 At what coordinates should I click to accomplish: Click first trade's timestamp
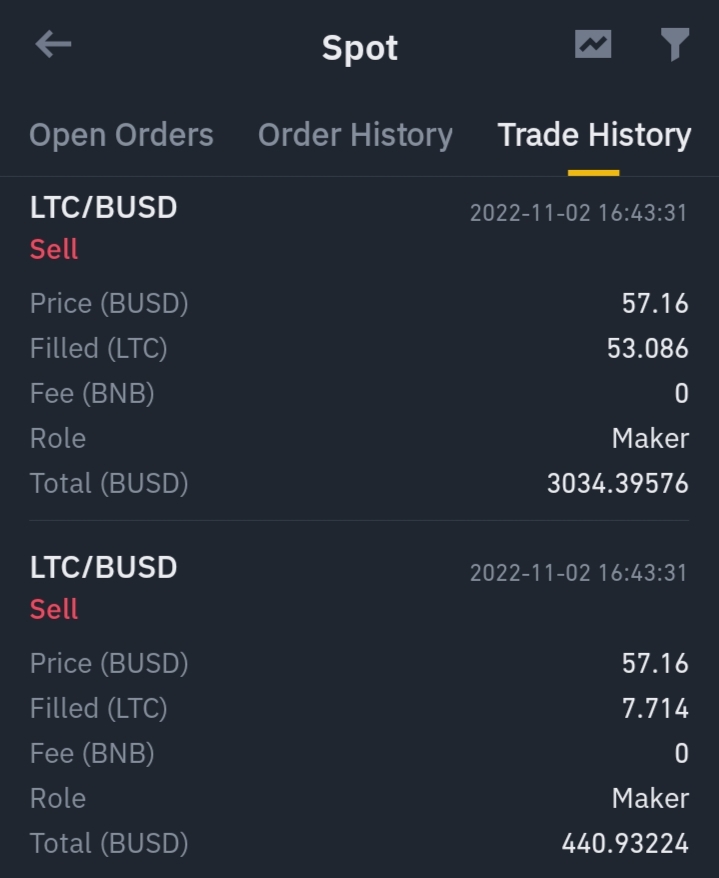coord(578,213)
